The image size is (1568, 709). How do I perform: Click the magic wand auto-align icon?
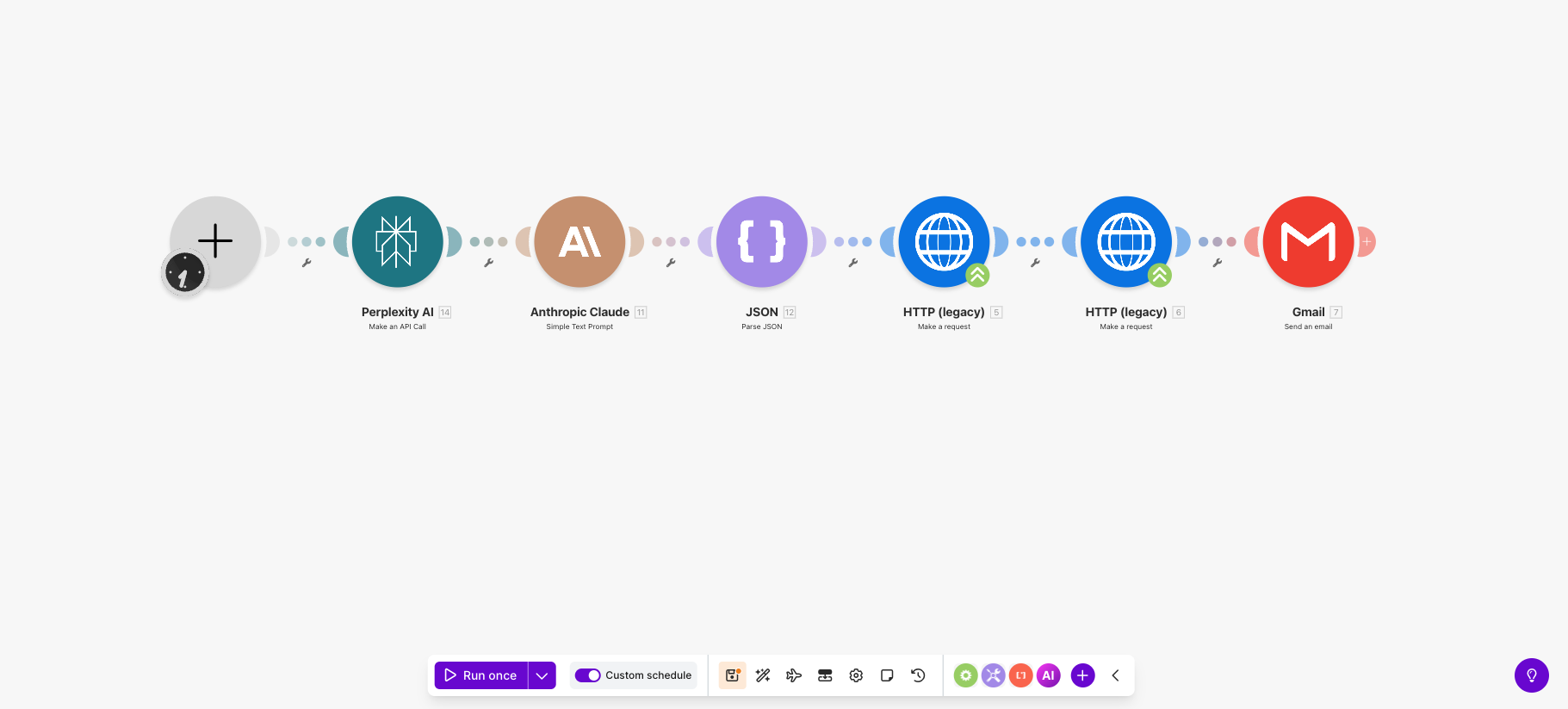tap(763, 675)
